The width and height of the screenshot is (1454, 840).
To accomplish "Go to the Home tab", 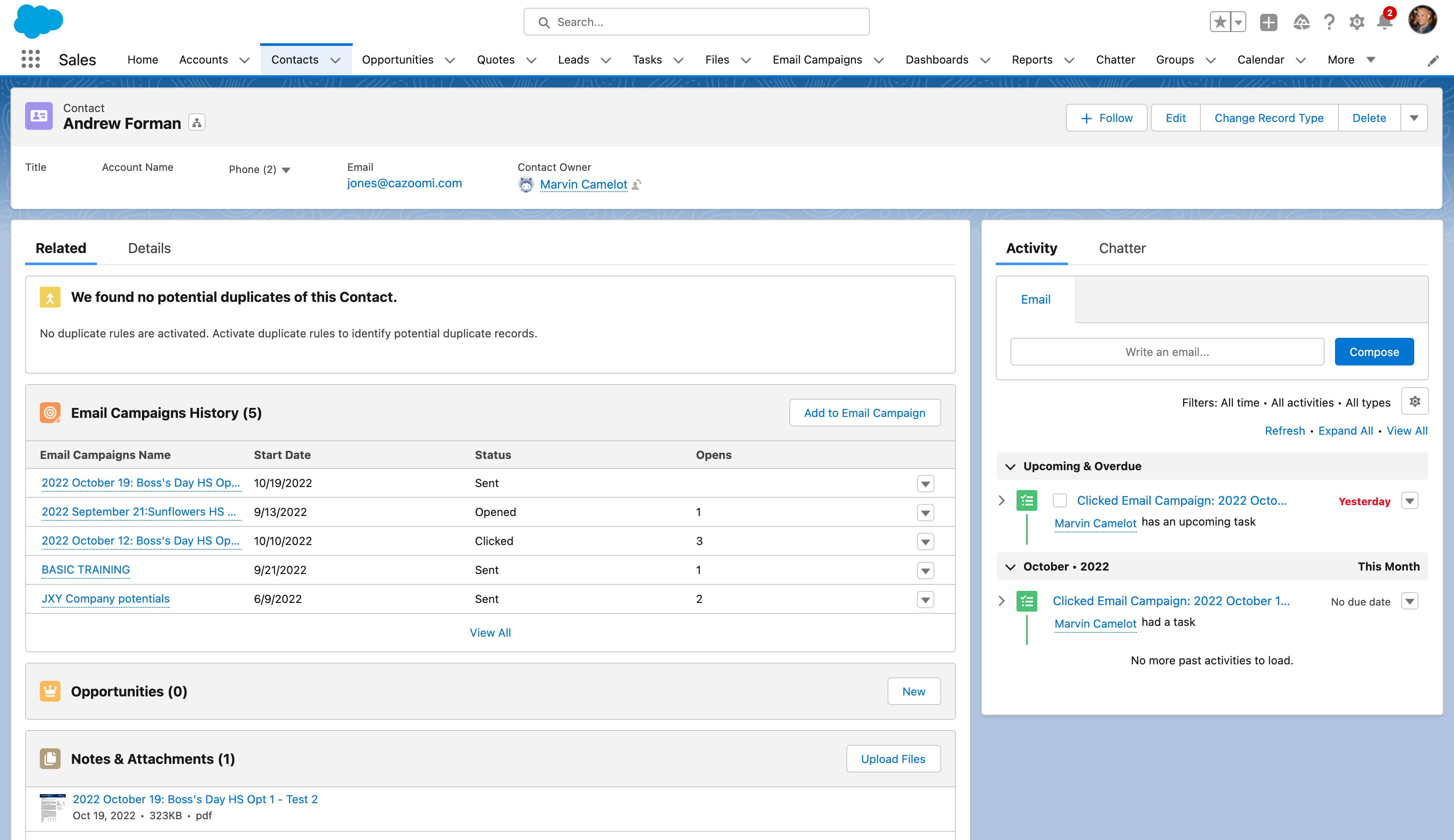I will pos(142,60).
